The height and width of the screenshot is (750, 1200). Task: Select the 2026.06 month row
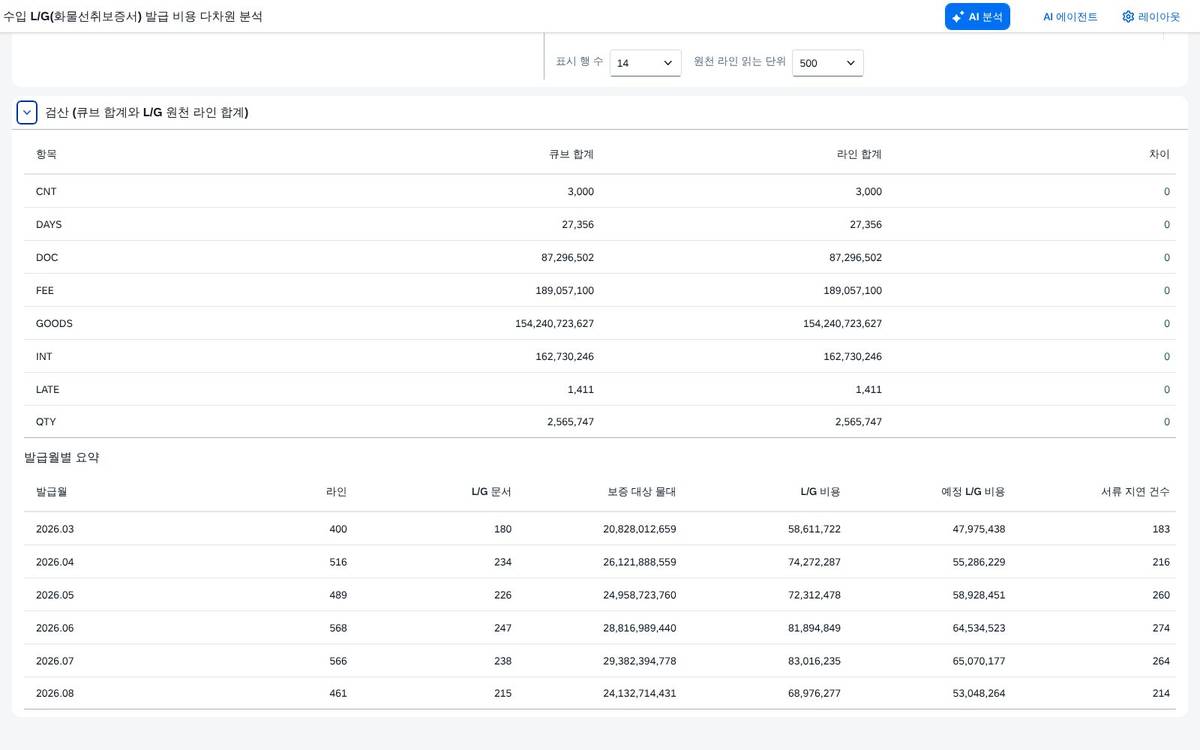pyautogui.click(x=600, y=627)
